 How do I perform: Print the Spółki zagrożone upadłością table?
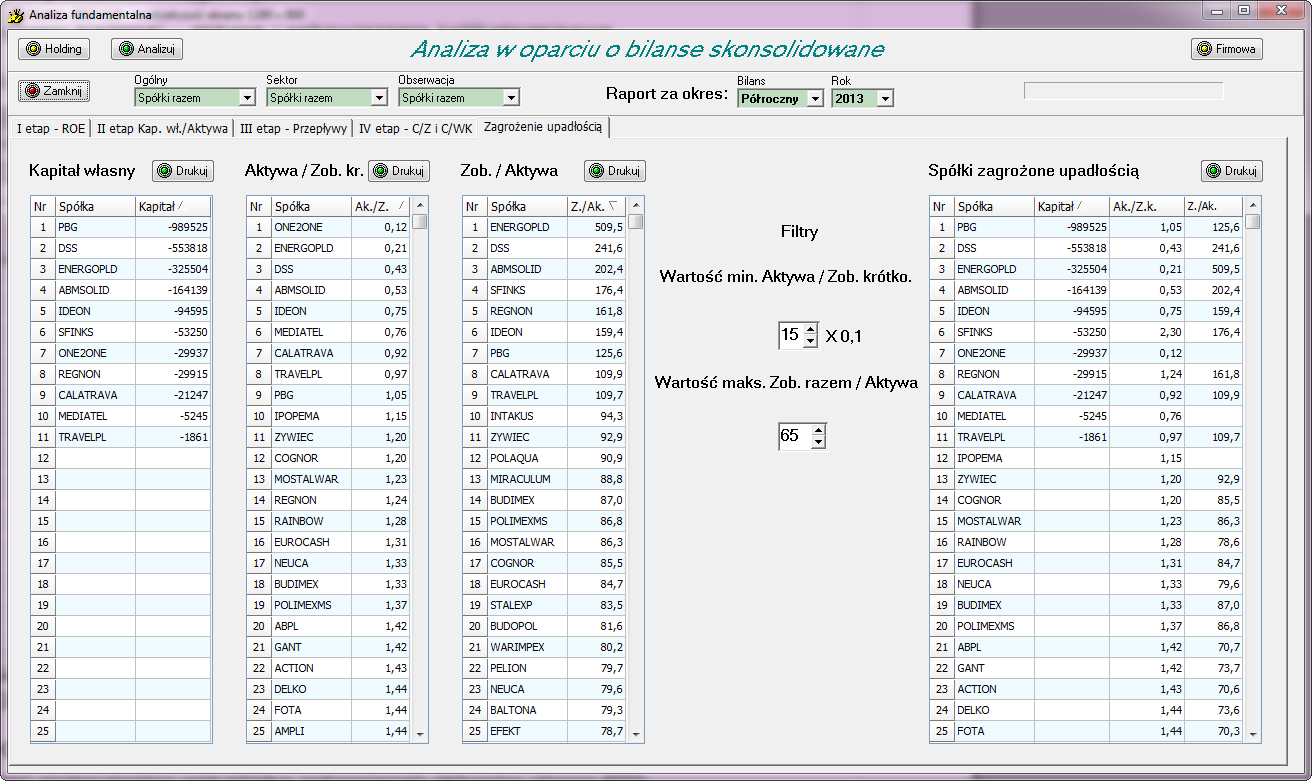point(1232,171)
